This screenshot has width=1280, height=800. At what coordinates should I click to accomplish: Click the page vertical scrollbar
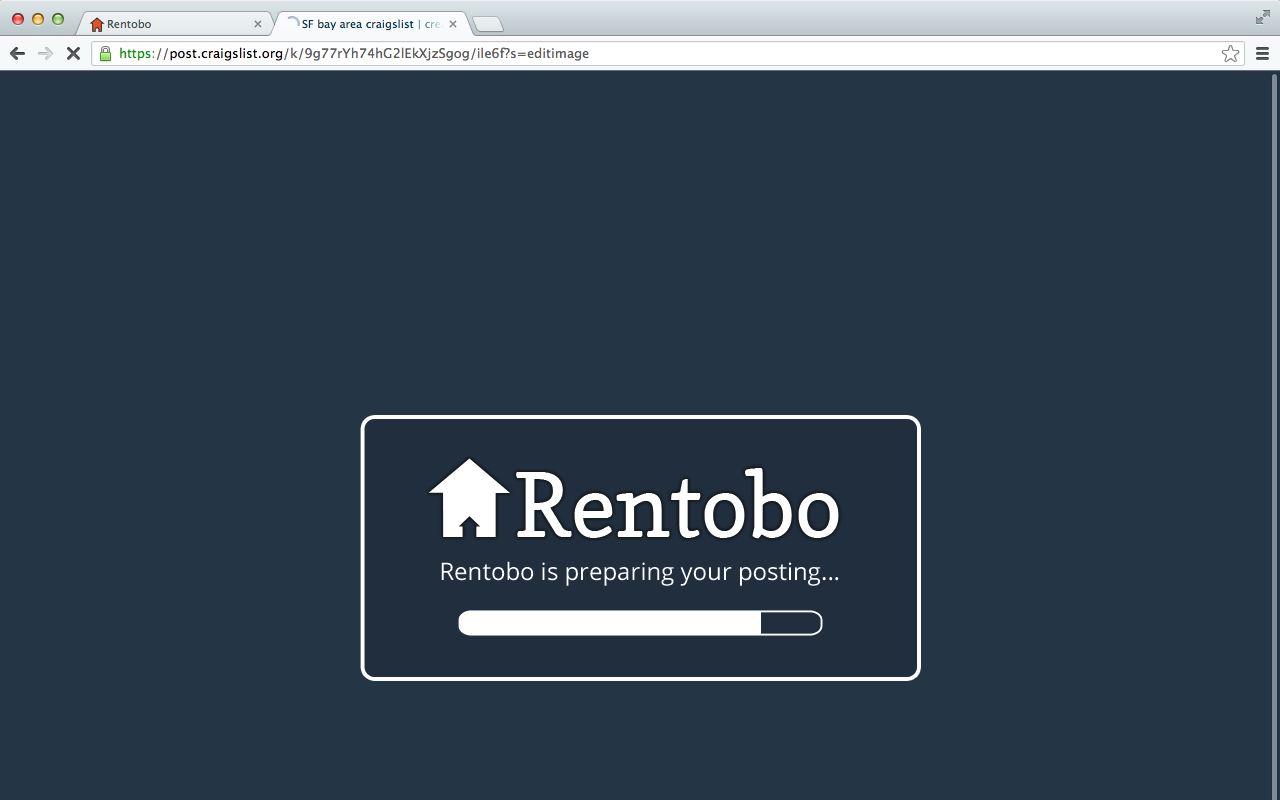[x=1274, y=435]
